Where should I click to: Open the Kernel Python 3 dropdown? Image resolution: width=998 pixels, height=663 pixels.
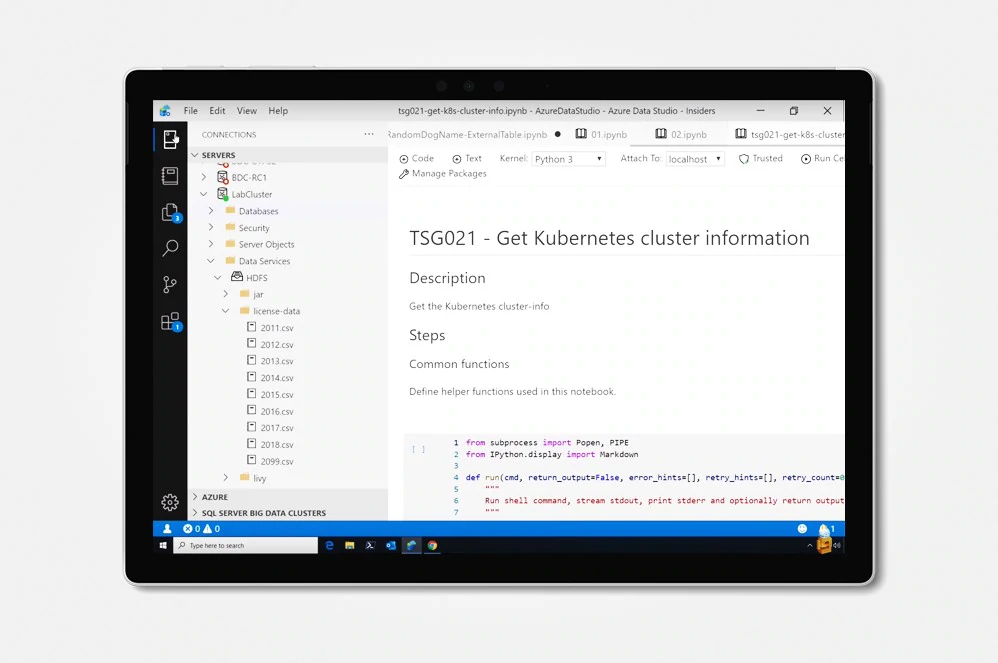point(568,159)
